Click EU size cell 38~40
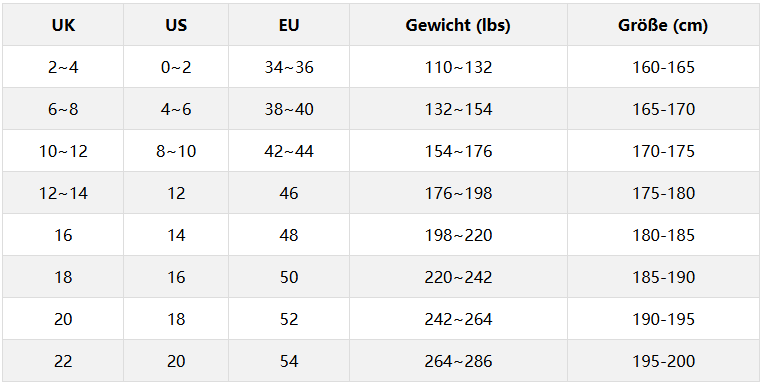The height and width of the screenshot is (385, 764). 289,109
